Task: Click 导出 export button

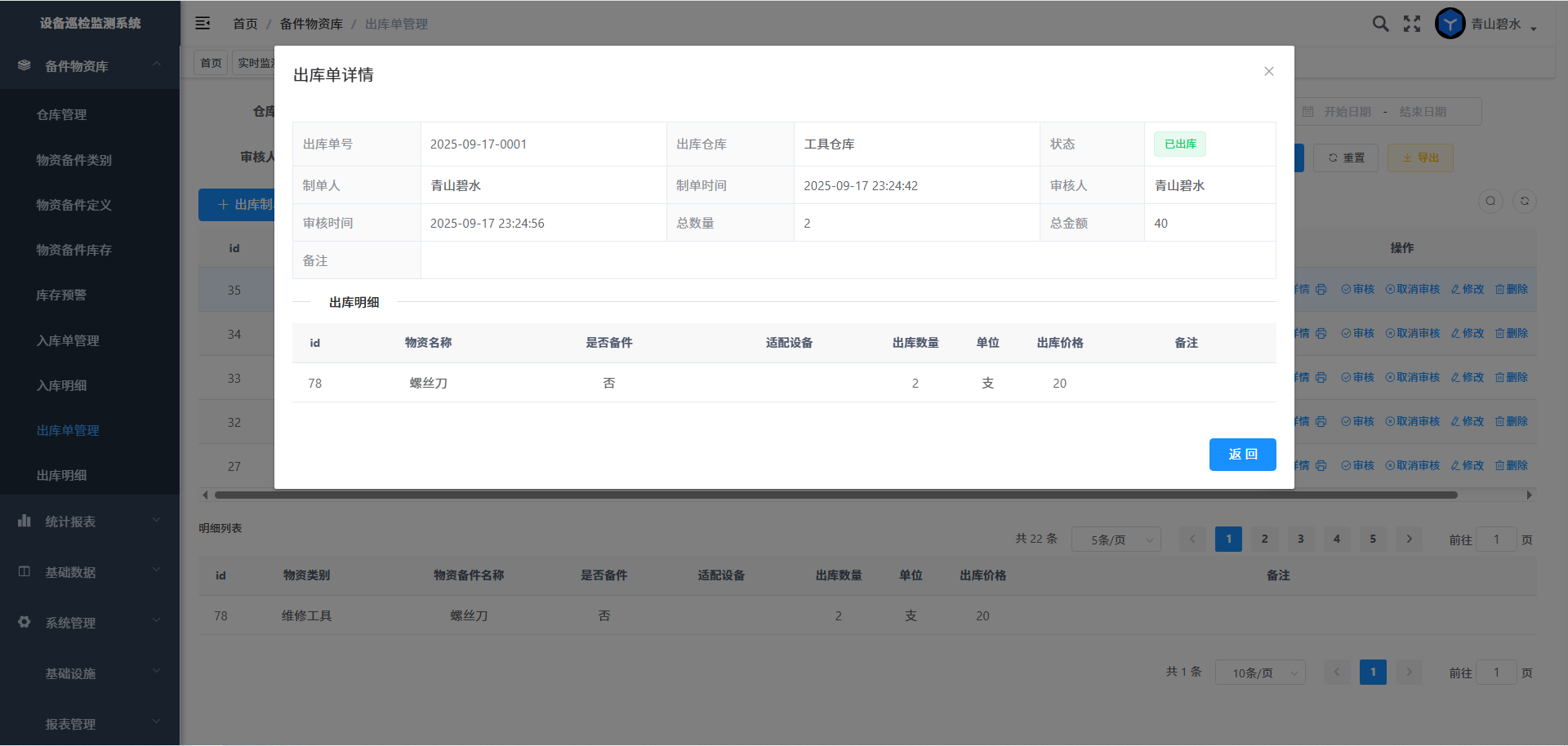Action: 1420,158
